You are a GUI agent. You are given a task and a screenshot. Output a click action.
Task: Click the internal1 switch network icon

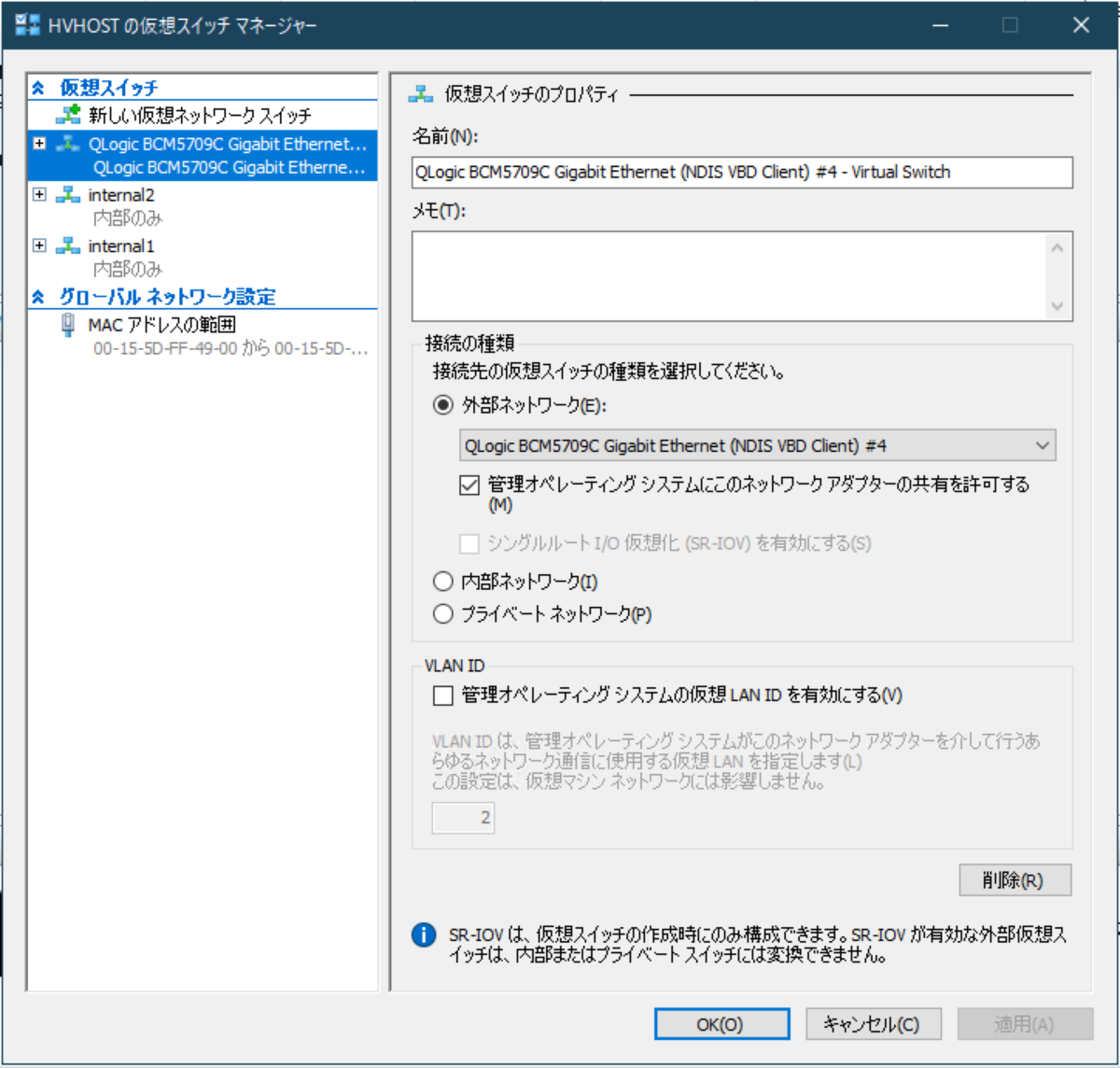[68, 246]
